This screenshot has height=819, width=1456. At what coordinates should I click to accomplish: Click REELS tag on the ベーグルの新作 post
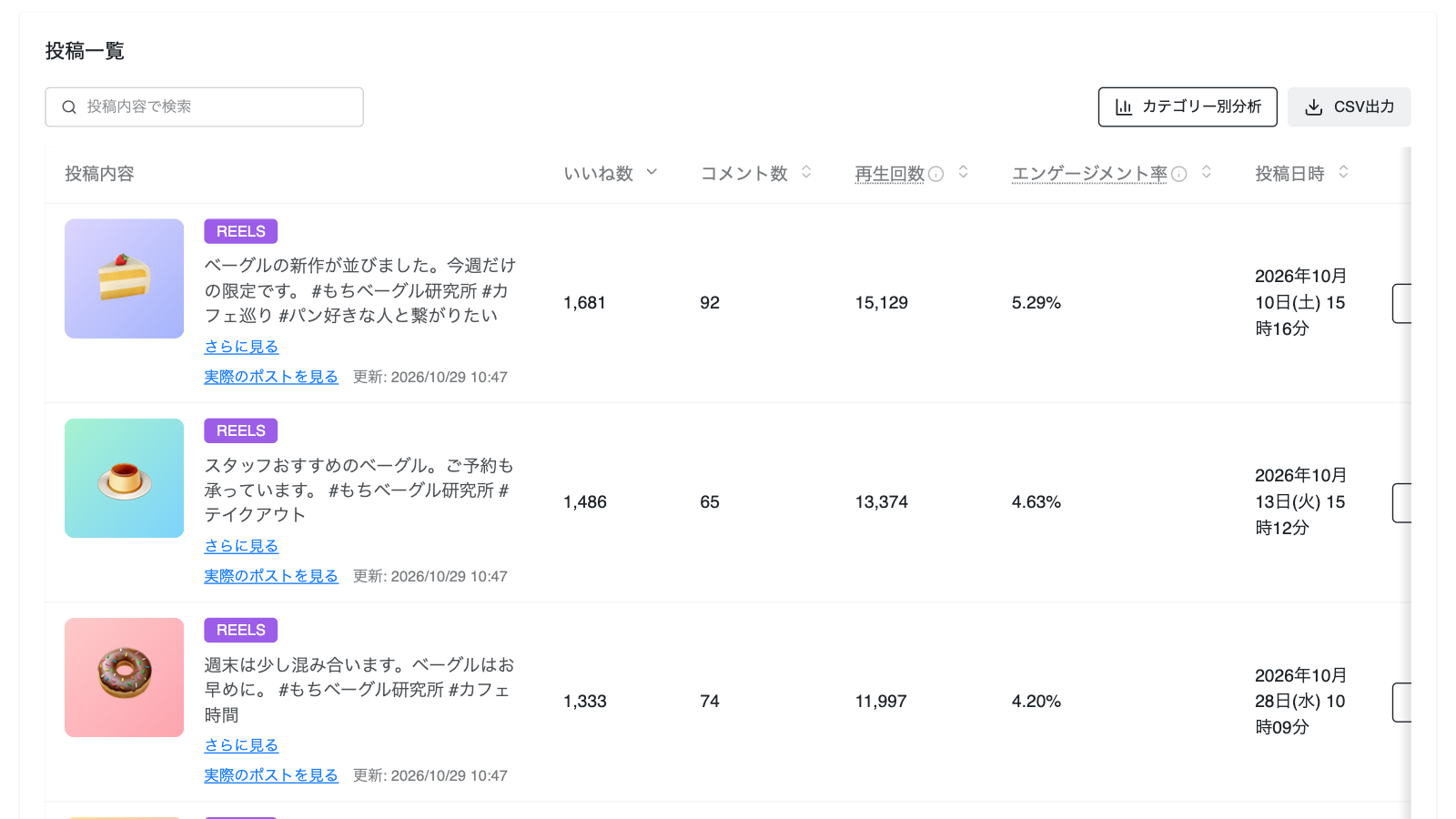[x=241, y=231]
